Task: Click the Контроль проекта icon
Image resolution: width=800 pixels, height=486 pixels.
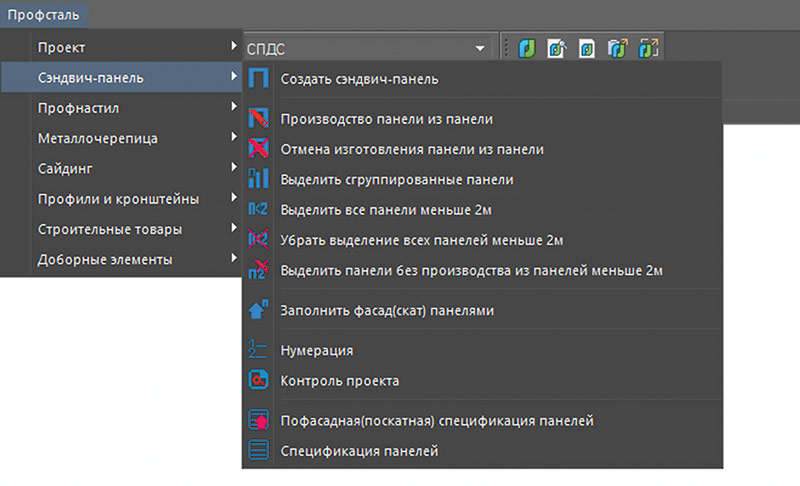Action: click(259, 381)
